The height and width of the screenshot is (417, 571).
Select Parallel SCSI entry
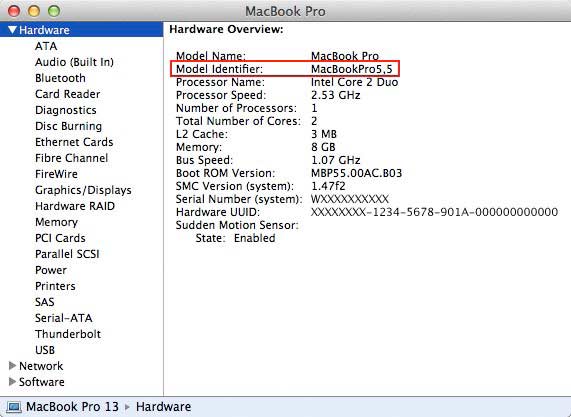coord(67,254)
